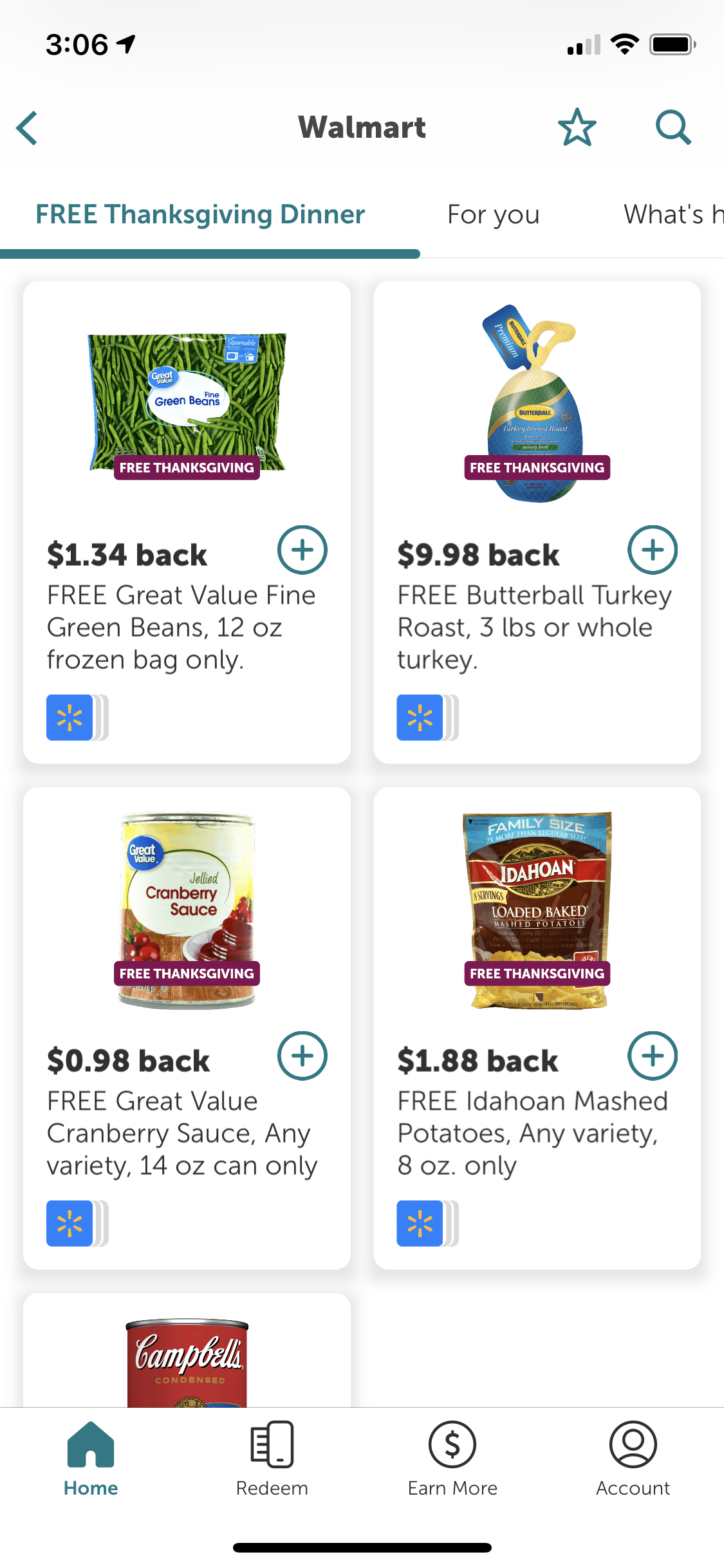
Task: Tap Walmart retailer badge under Turkey Roast
Action: coord(420,718)
